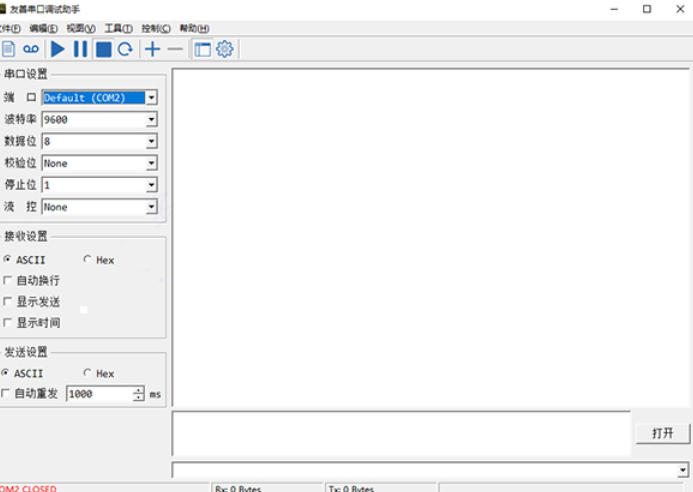Open the 端口 Default (COM2) dropdown
The width and height of the screenshot is (693, 492).
click(151, 98)
